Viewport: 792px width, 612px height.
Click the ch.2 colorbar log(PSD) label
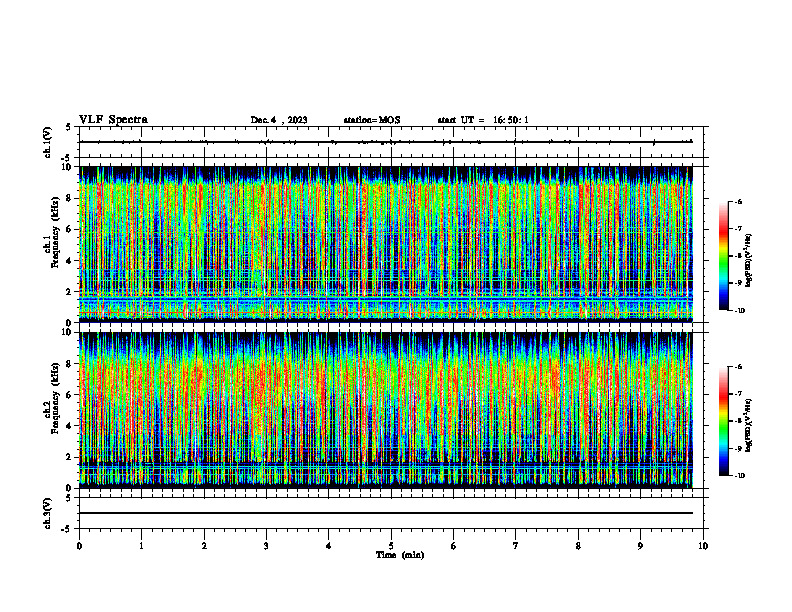pyautogui.click(x=749, y=425)
